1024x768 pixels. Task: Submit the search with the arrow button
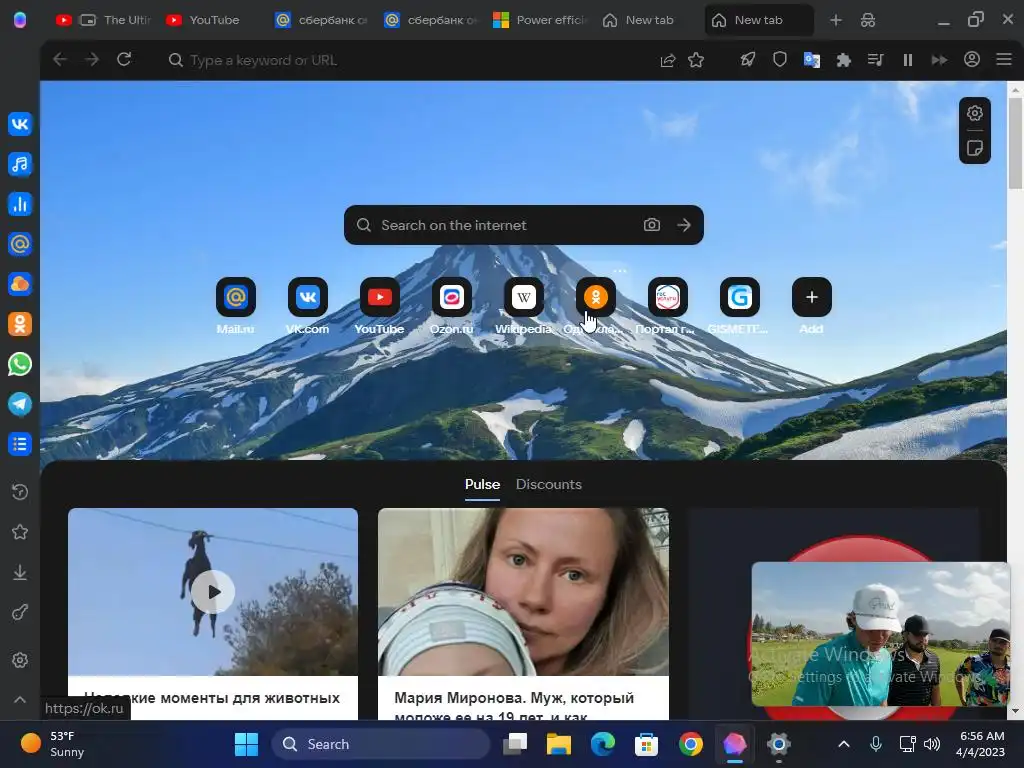[x=684, y=225]
